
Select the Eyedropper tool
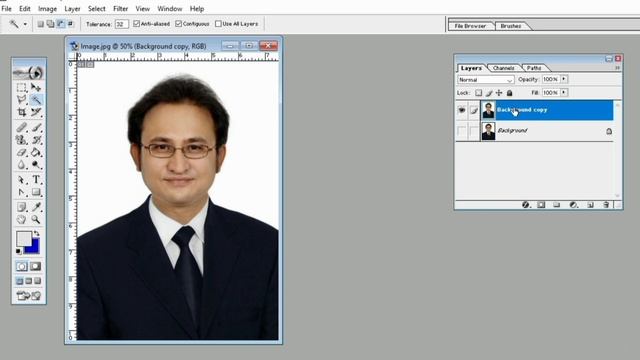click(36, 207)
